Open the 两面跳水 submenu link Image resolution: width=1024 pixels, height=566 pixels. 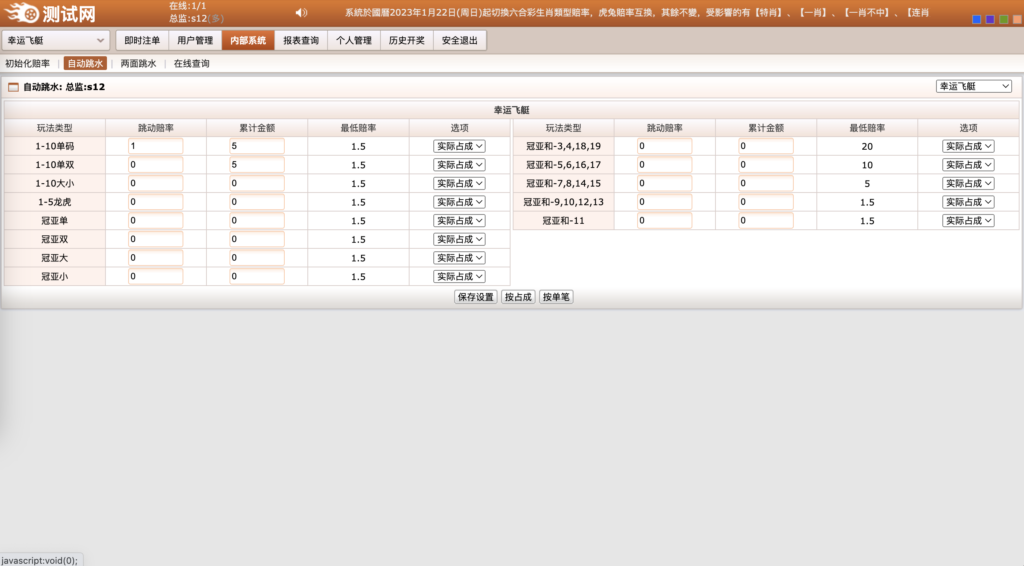[138, 63]
